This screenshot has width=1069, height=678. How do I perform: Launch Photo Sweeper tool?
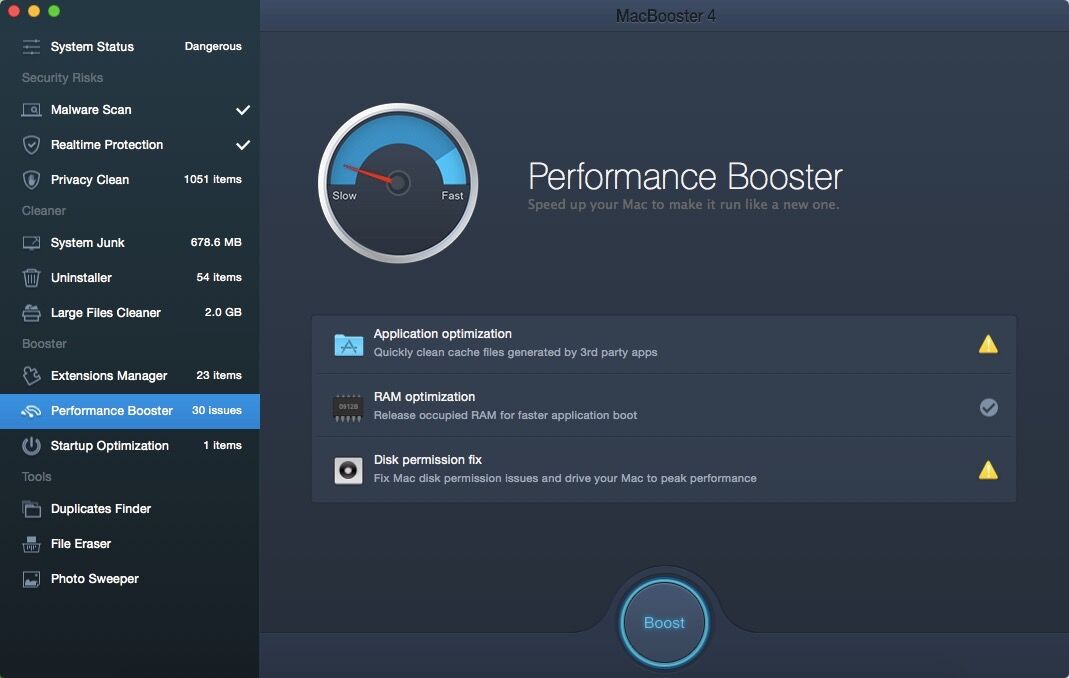click(x=130, y=579)
